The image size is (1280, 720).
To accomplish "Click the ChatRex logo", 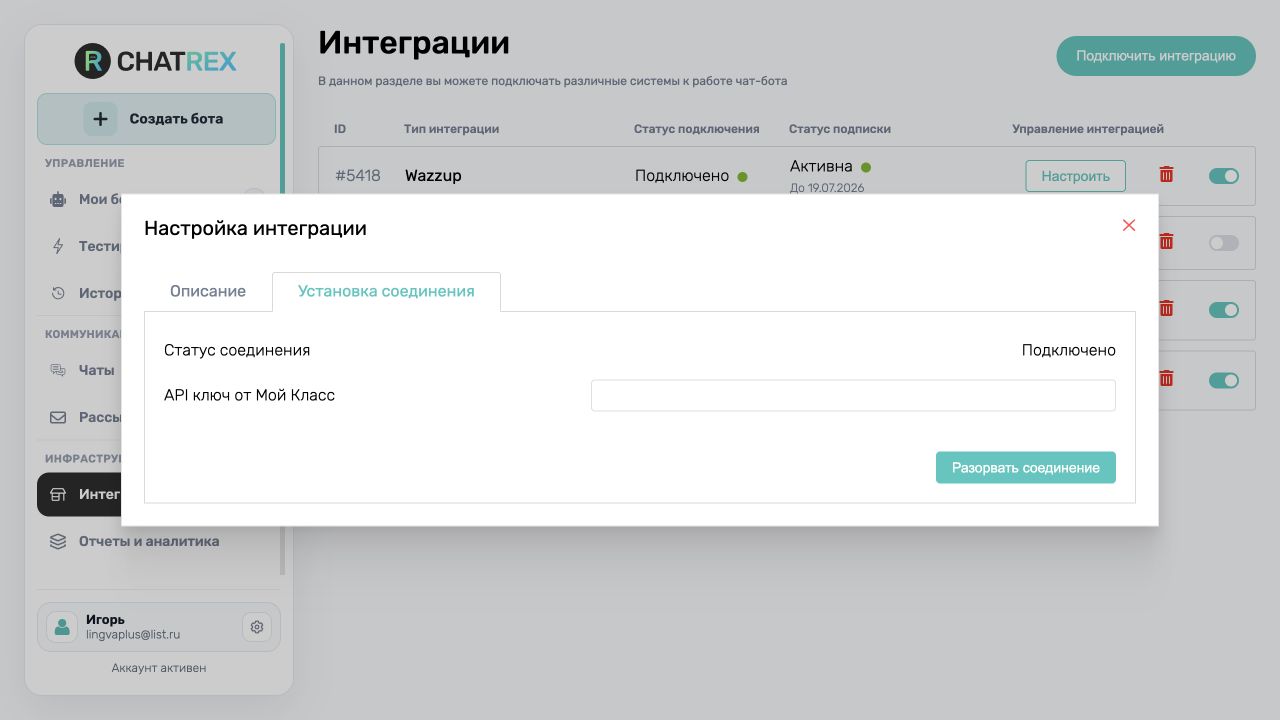I will 156,61.
